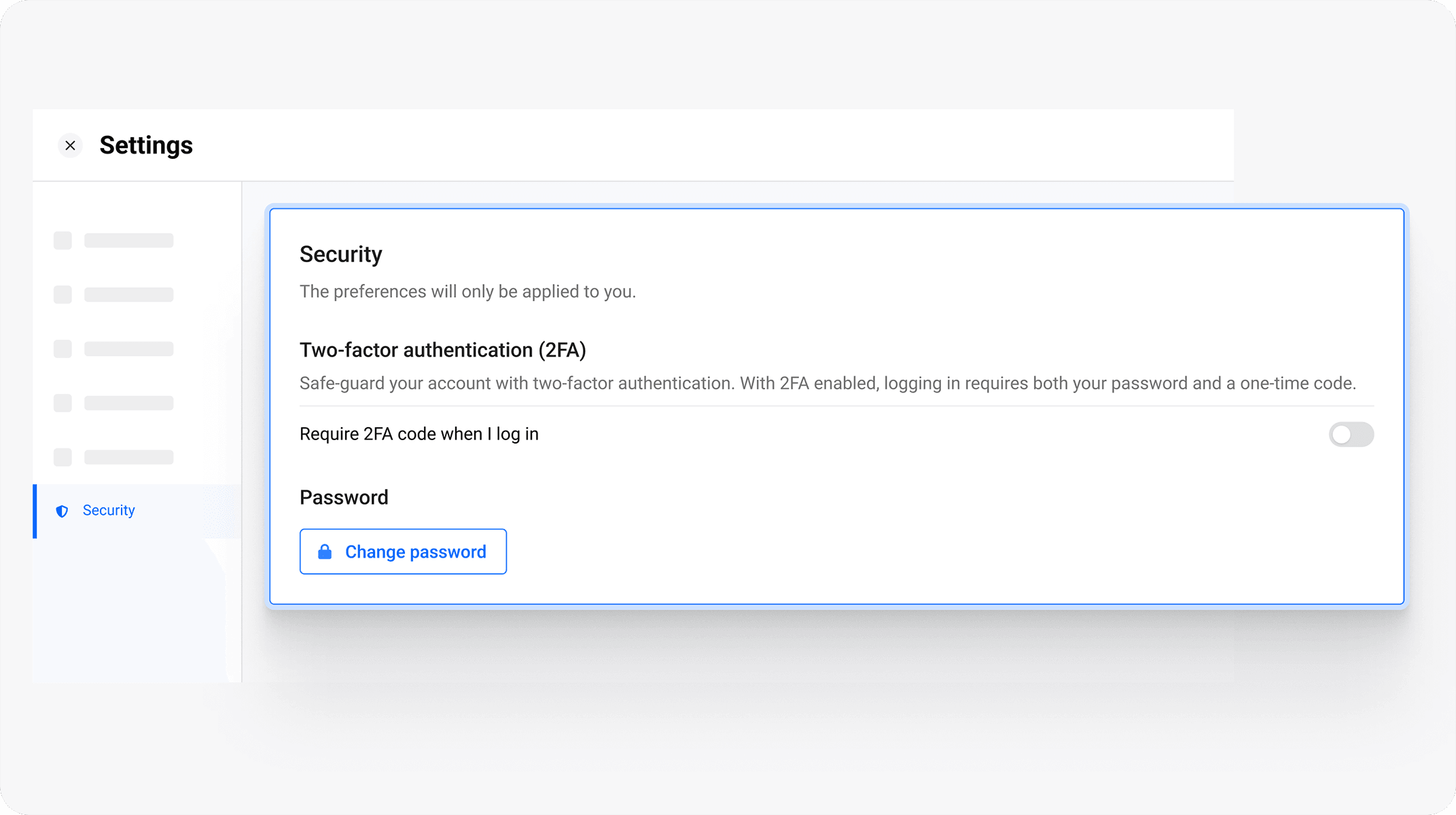The width and height of the screenshot is (1456, 815).
Task: Click the Two-factor authentication (2FA) heading
Action: tap(442, 350)
